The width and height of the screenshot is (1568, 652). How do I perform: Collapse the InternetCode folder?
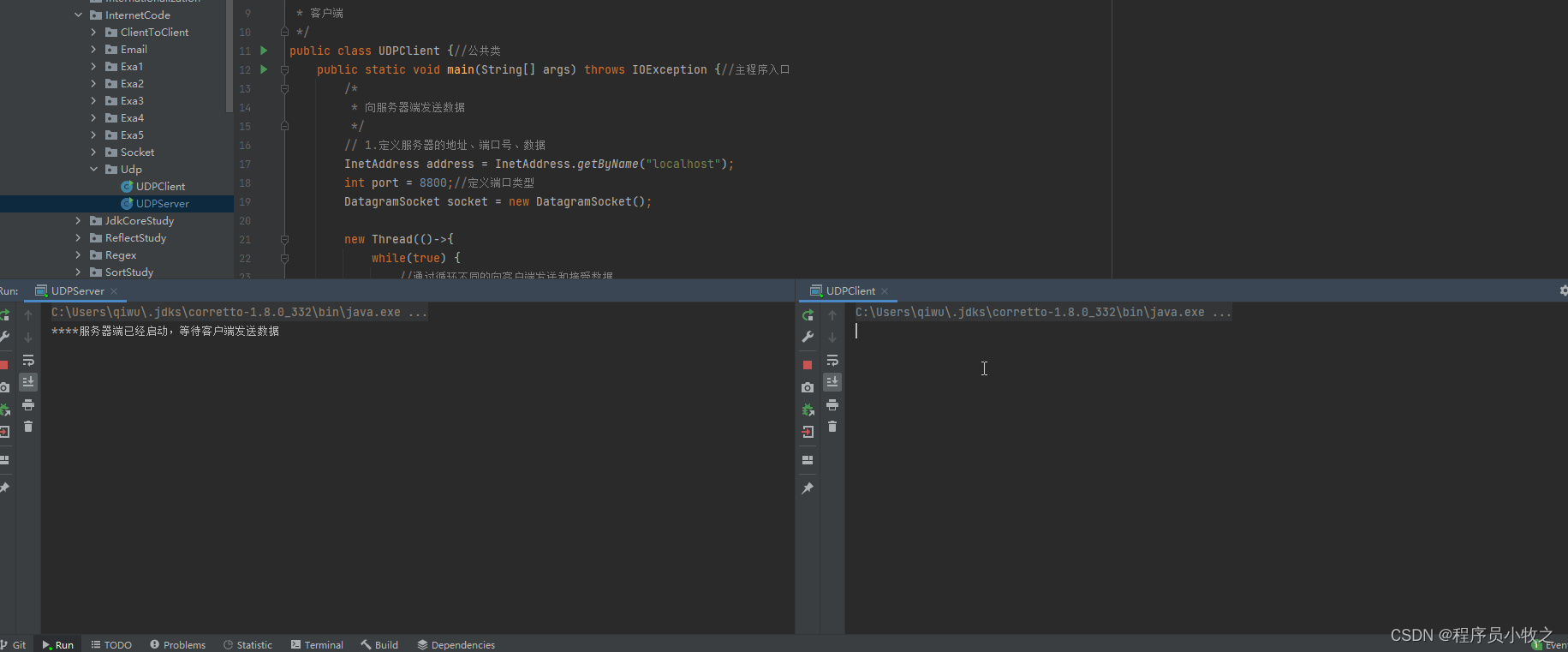pyautogui.click(x=78, y=15)
